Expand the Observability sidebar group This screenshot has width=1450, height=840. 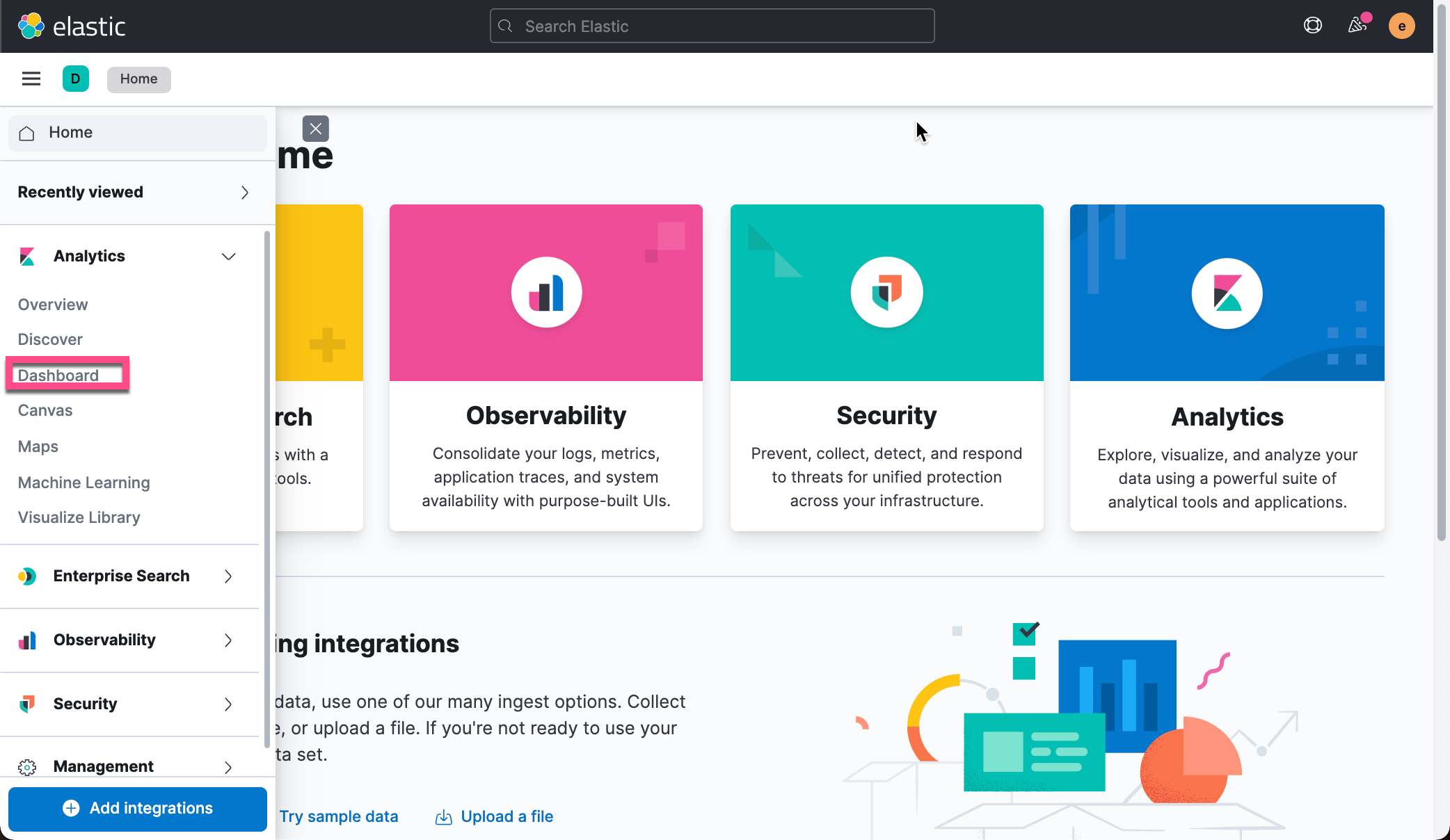click(x=228, y=640)
